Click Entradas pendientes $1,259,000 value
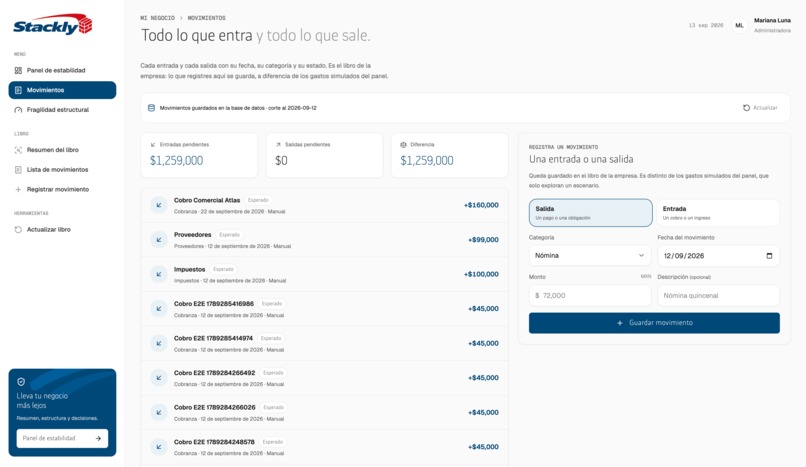This screenshot has width=806, height=467. [x=176, y=161]
